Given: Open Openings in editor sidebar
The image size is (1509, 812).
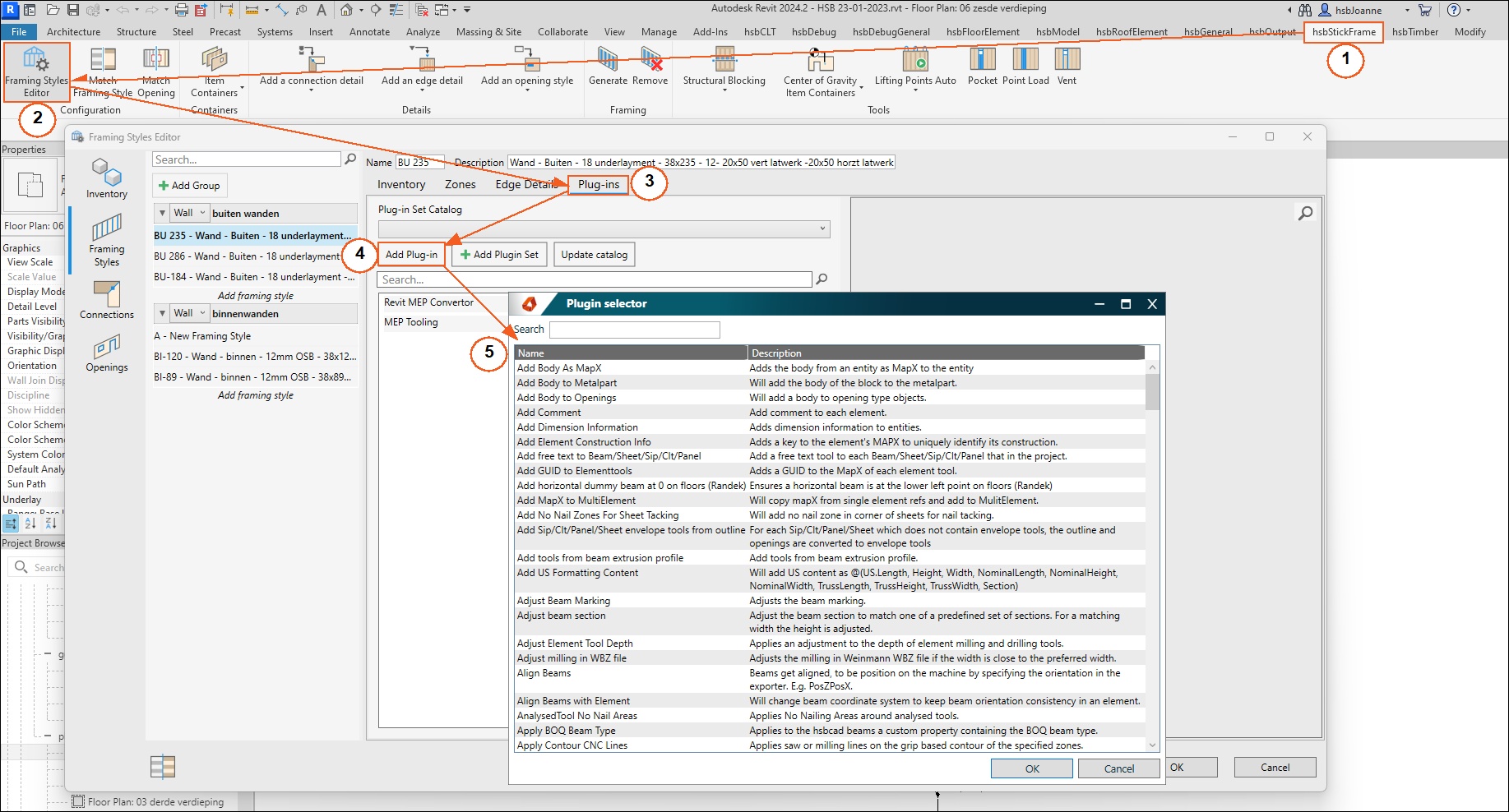Looking at the screenshot, I should click(107, 353).
